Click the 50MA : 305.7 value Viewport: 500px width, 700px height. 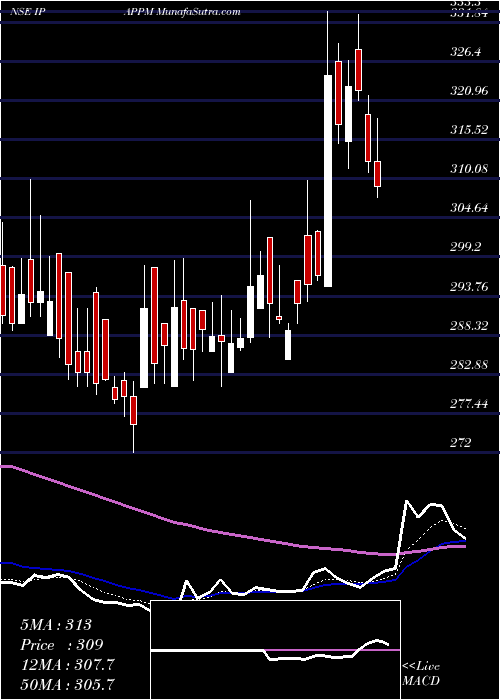click(x=67, y=684)
